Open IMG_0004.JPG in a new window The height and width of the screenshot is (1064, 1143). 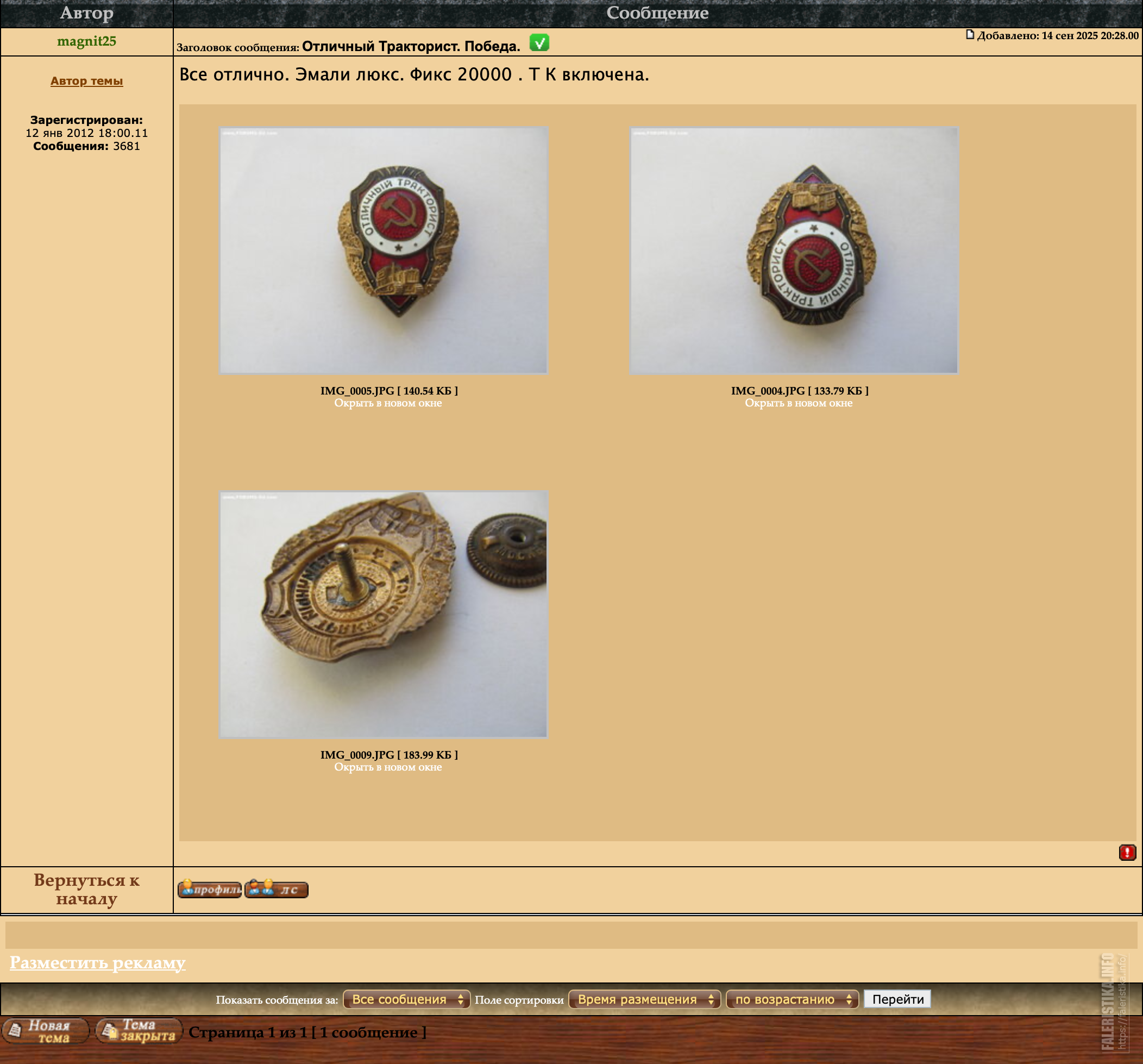tap(798, 403)
